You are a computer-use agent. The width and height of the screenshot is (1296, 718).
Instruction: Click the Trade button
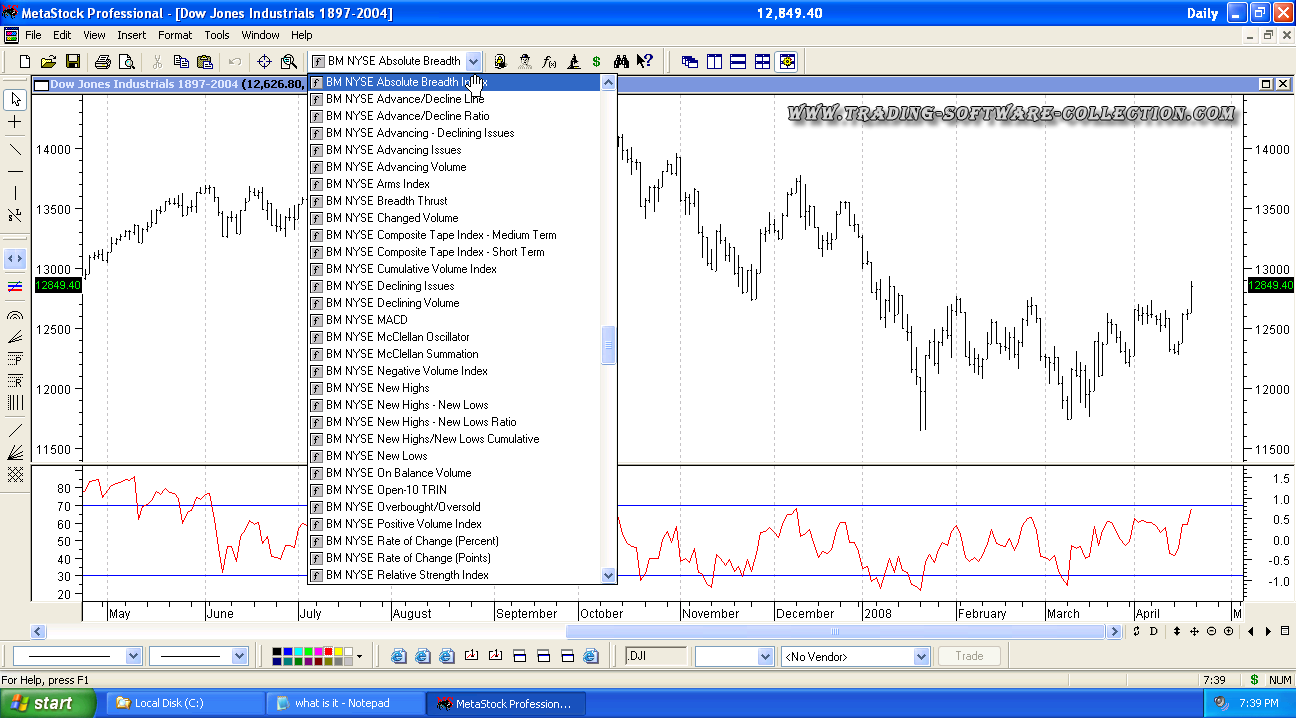969,657
